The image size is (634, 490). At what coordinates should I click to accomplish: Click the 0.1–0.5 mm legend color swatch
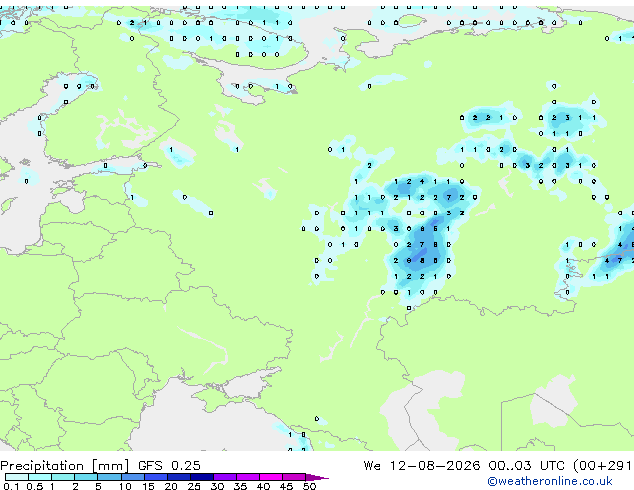click(17, 477)
